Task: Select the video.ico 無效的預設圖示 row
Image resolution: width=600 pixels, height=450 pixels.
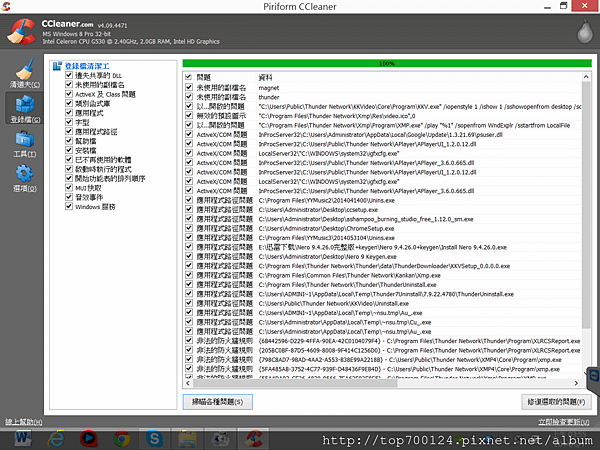Action: click(x=383, y=116)
